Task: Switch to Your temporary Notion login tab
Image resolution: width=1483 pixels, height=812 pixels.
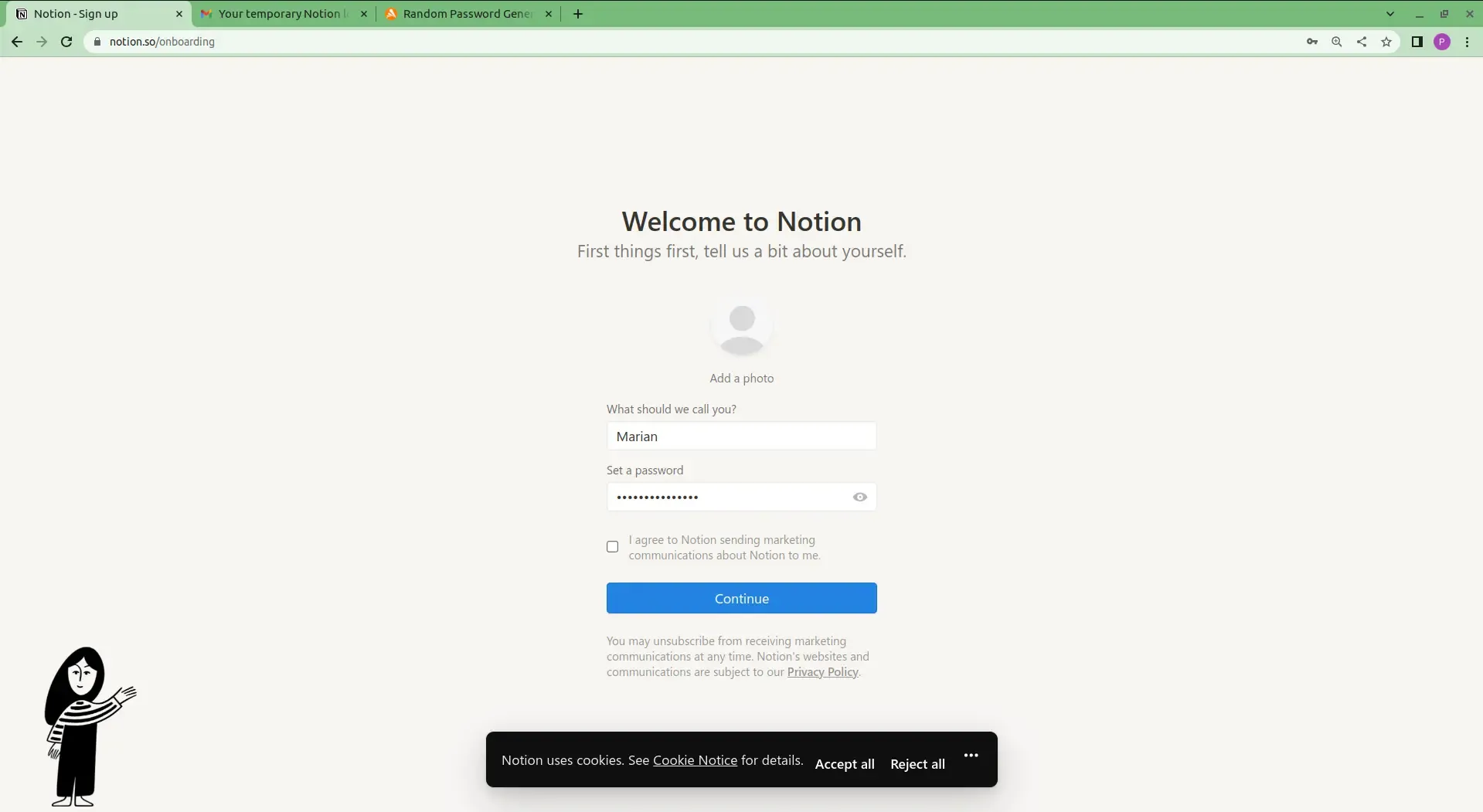Action: click(x=284, y=14)
